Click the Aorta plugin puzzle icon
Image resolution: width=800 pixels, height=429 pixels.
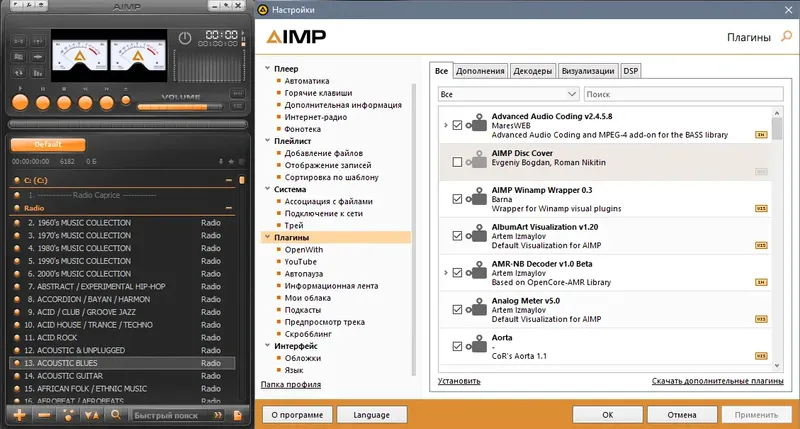[477, 344]
